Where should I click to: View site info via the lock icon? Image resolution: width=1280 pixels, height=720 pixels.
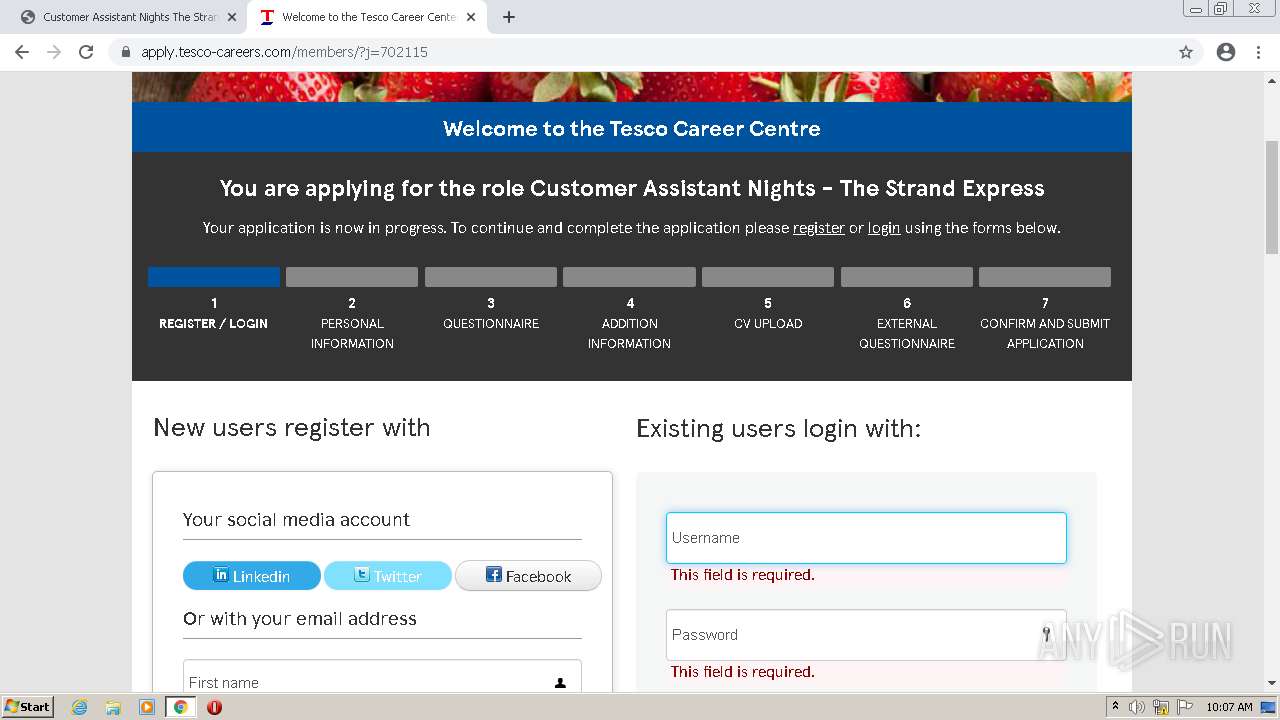[x=126, y=52]
